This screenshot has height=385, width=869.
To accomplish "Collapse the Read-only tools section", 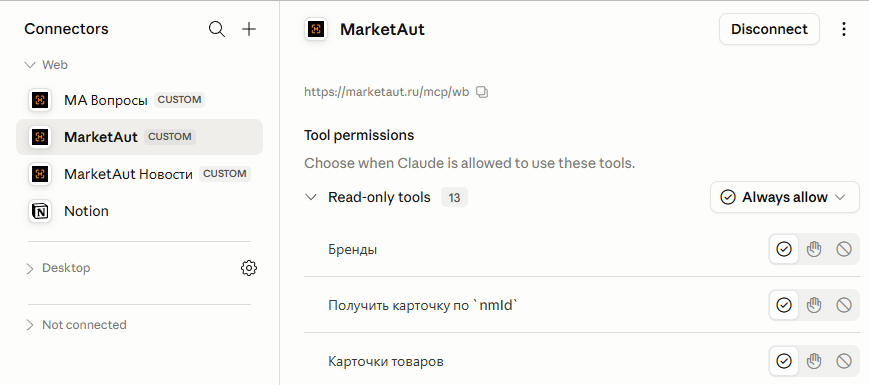I will pos(311,197).
